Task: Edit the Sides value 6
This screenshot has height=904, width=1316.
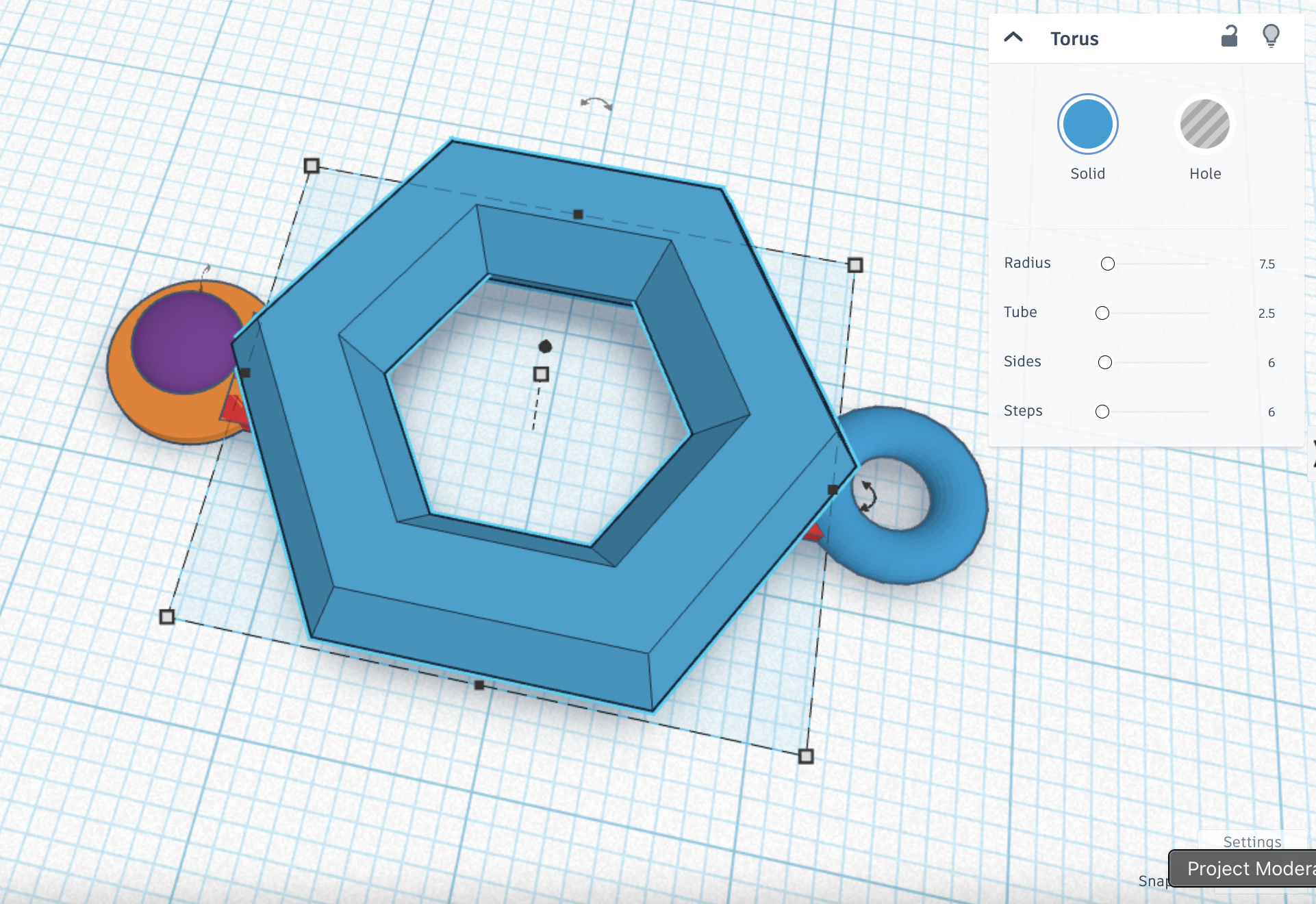Action: (x=1271, y=363)
